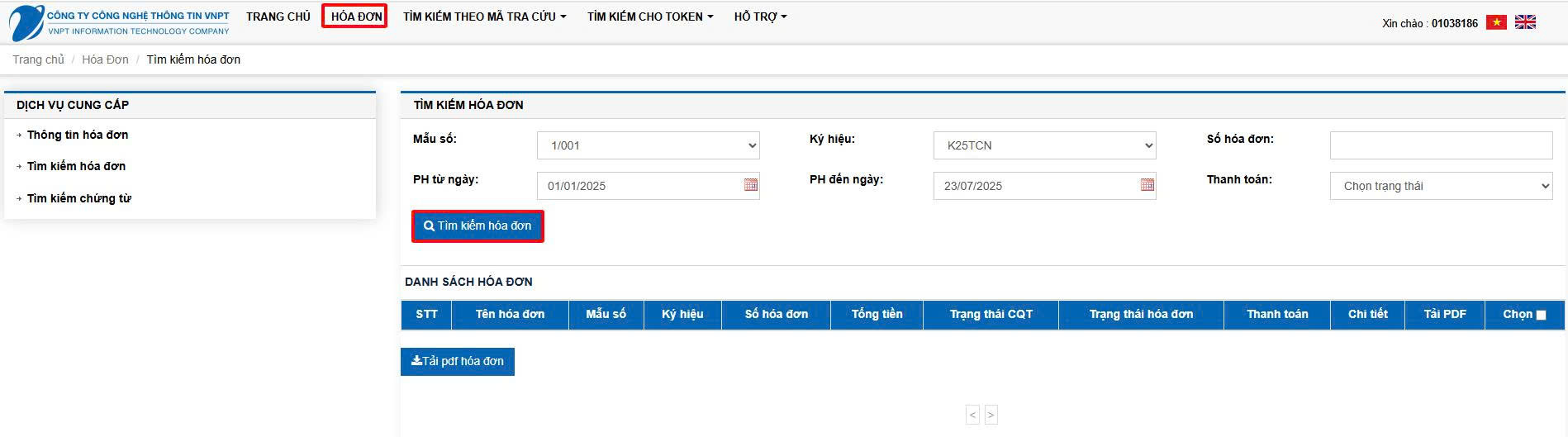Switch language with the UK flag icon
The width and height of the screenshot is (1568, 437).
tap(1525, 22)
